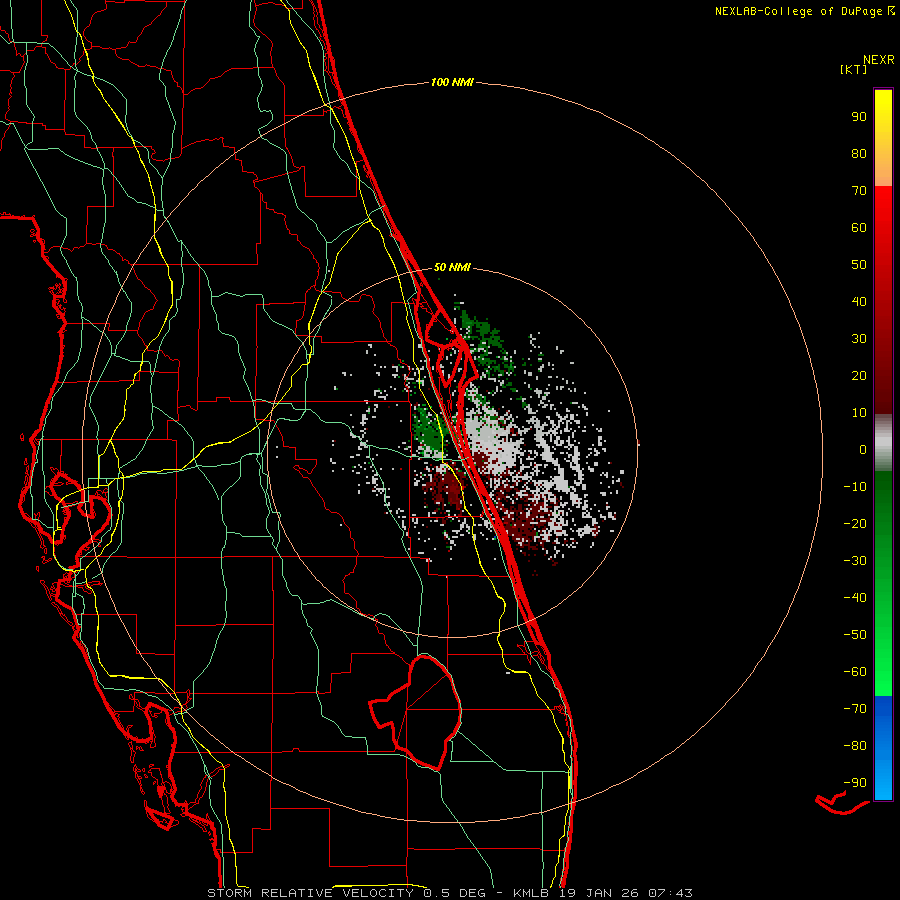The height and width of the screenshot is (900, 900).
Task: Click the bright green segment of color bar
Action: pos(883,660)
